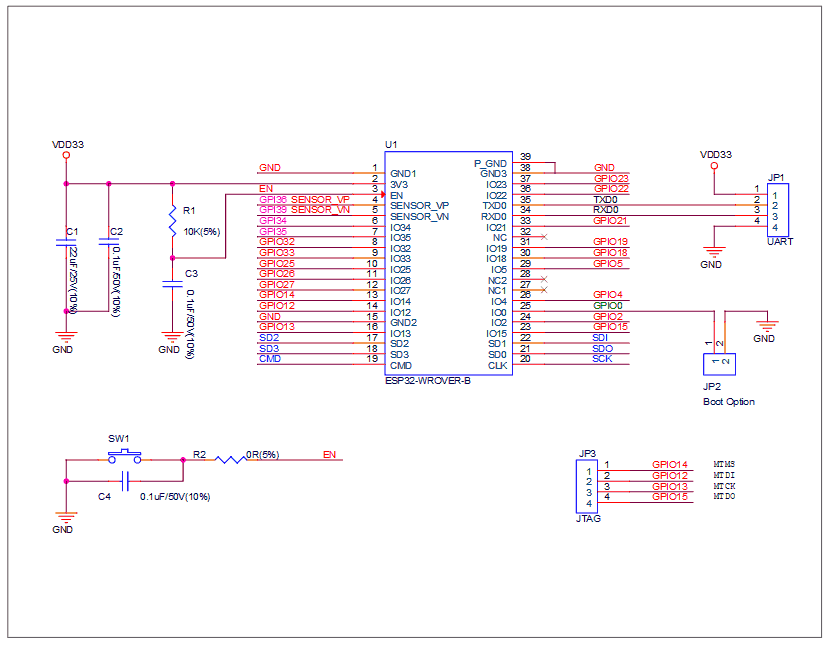
Task: Click the Boot Option label
Action: tap(729, 402)
